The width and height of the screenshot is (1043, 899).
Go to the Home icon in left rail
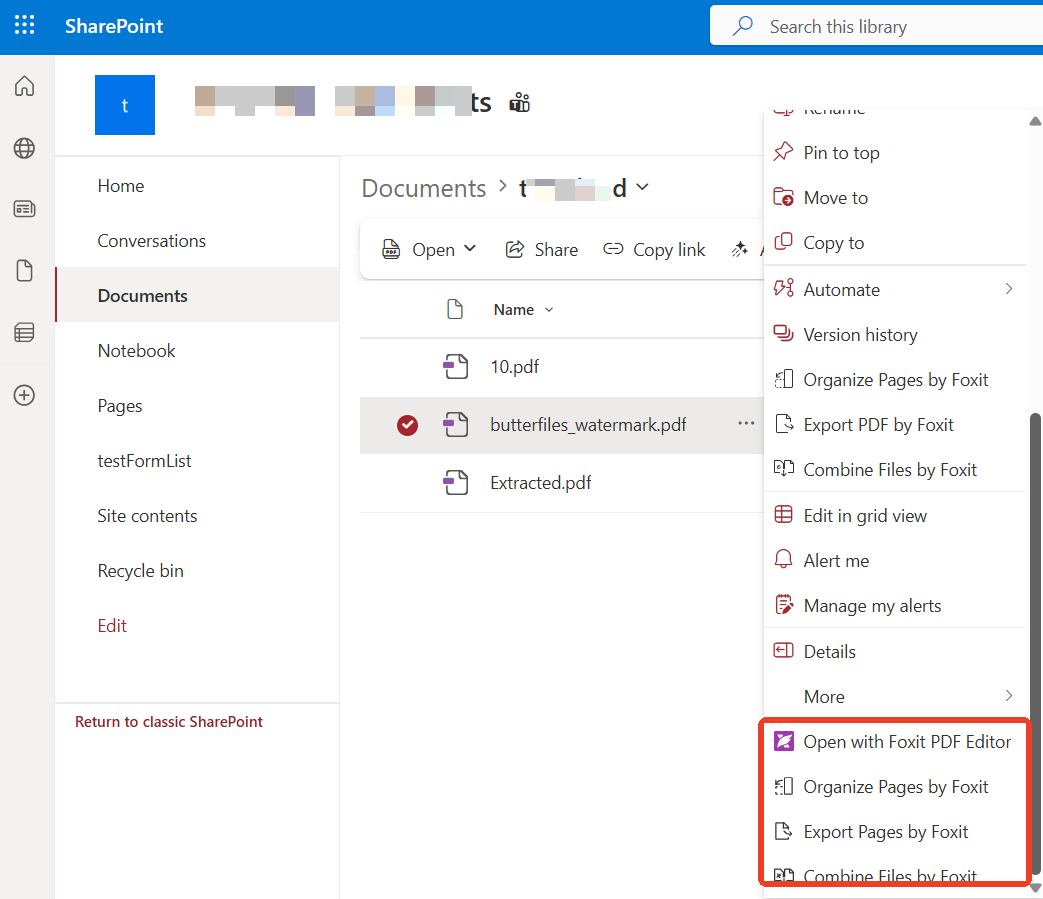tap(25, 86)
